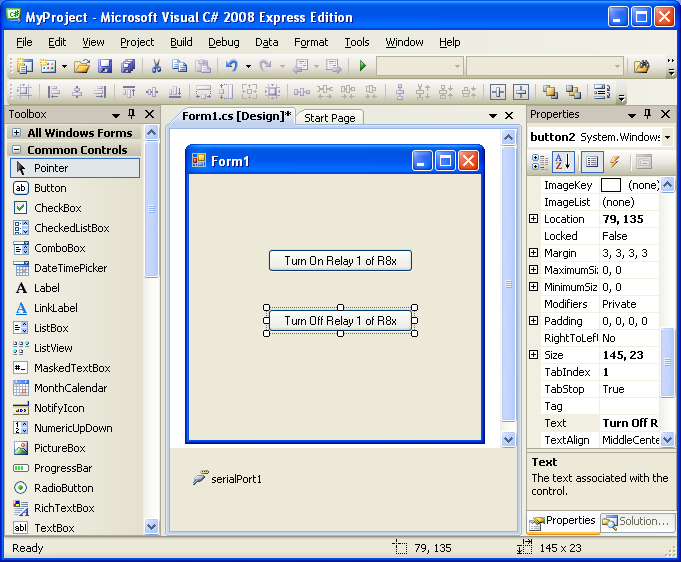681x562 pixels.
Task: Save the current file with the floppy icon
Action: 105,66
